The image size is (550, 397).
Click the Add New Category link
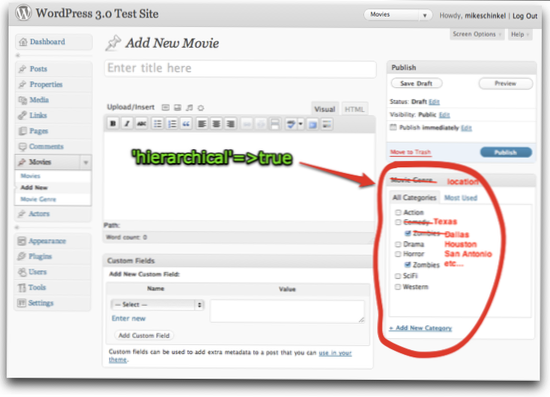421,328
